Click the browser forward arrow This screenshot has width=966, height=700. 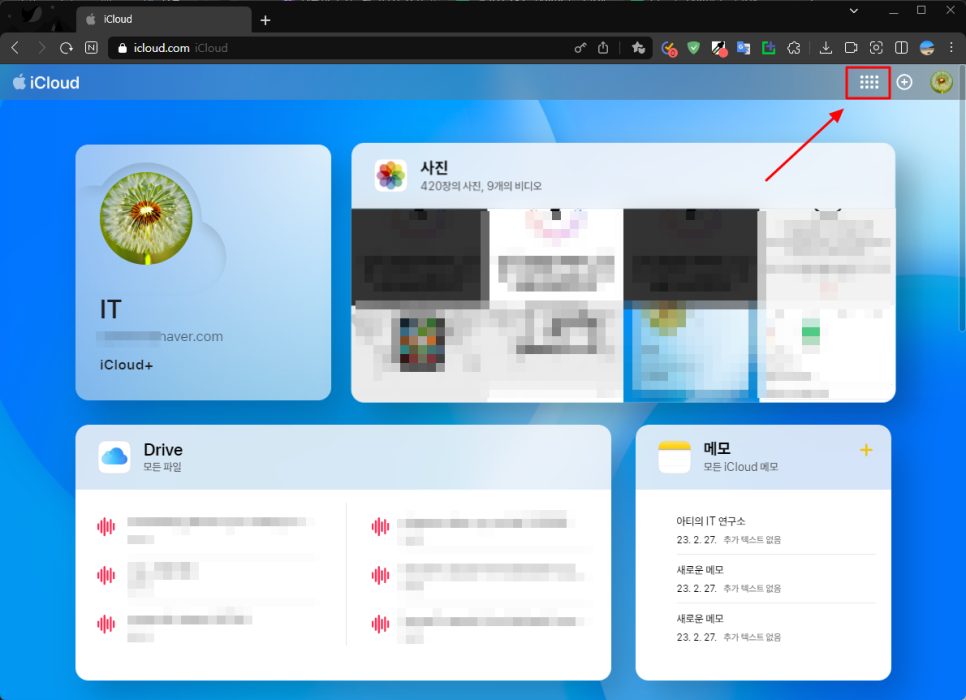(x=41, y=47)
